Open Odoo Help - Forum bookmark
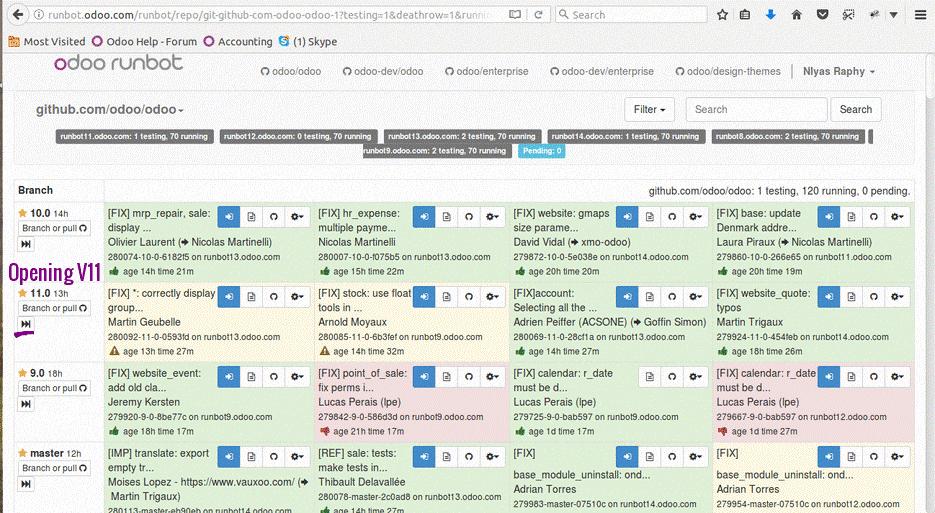935x513 pixels. (x=144, y=41)
